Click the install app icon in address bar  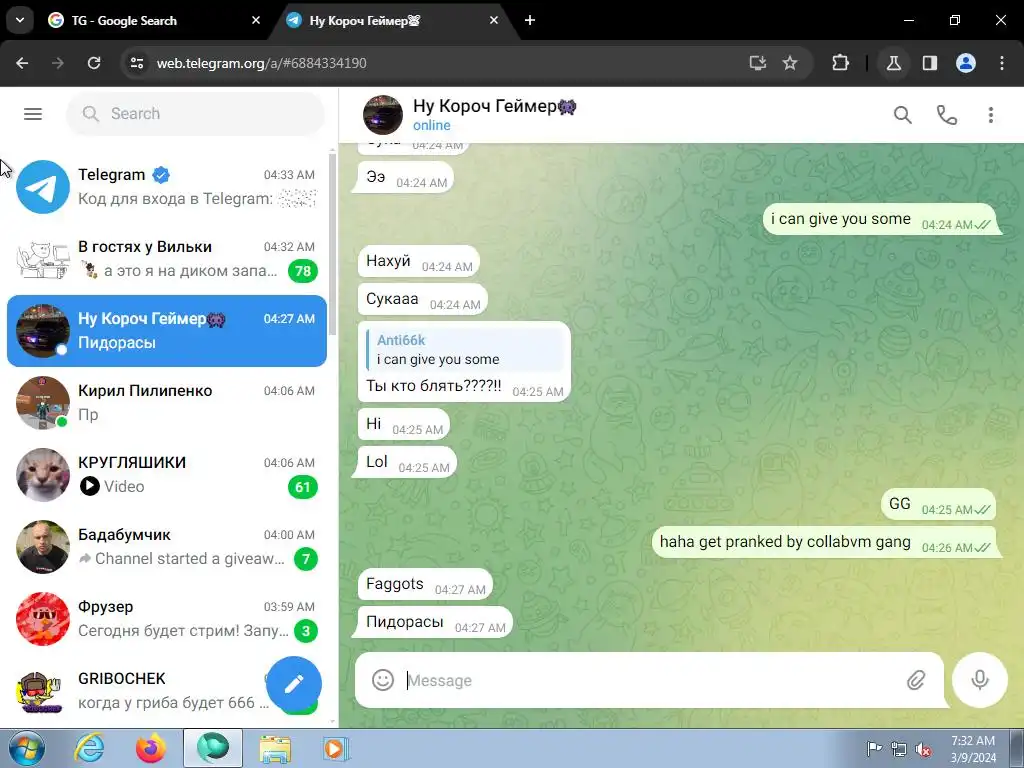tap(758, 63)
